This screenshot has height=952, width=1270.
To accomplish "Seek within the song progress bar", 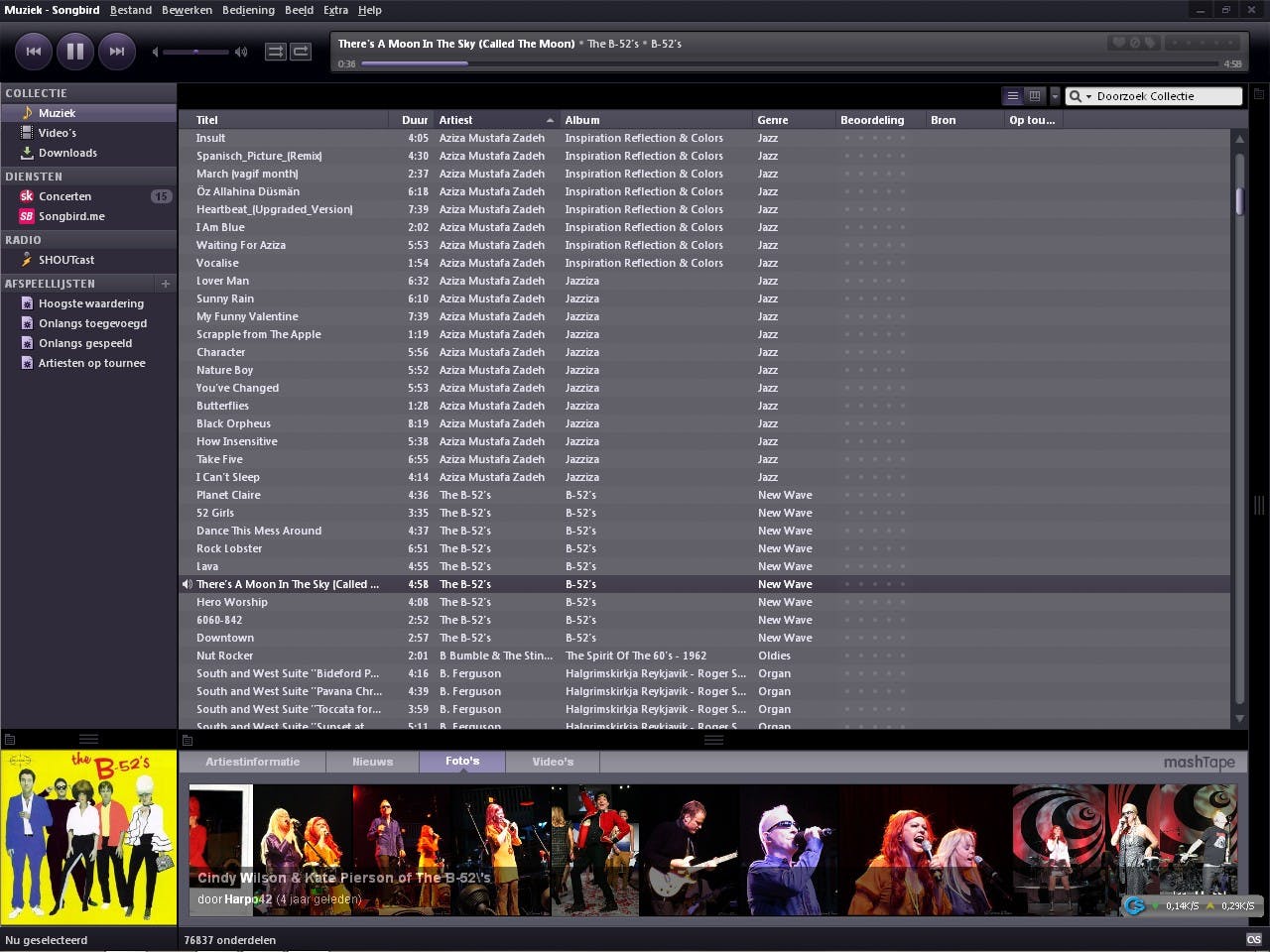I will coord(790,63).
